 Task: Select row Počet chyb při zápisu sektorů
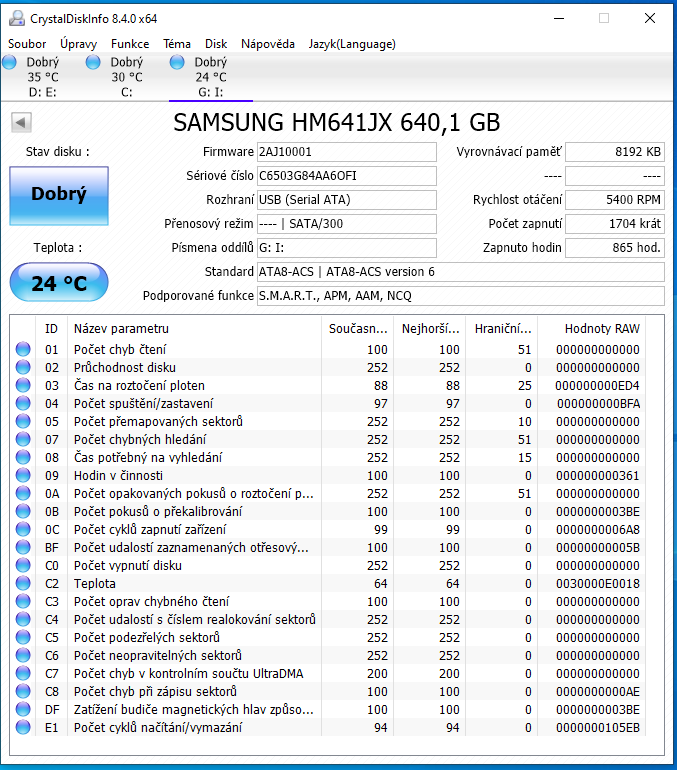[x=328, y=691]
